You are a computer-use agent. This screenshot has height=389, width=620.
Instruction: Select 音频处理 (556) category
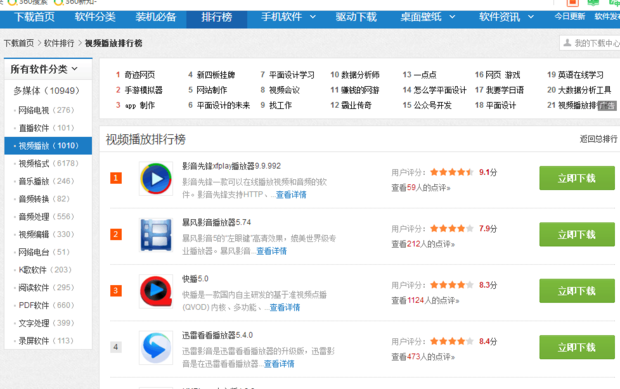point(46,217)
